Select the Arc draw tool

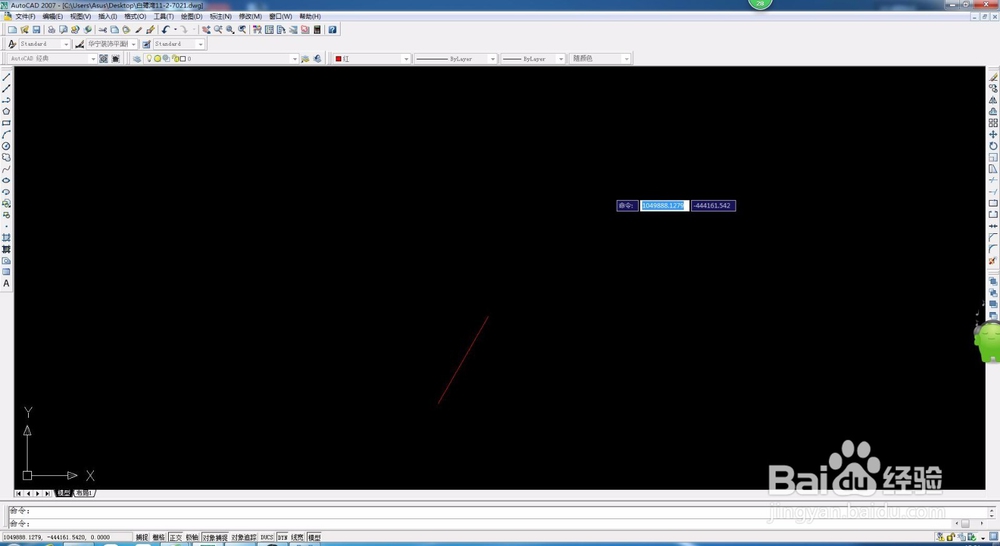[6, 135]
